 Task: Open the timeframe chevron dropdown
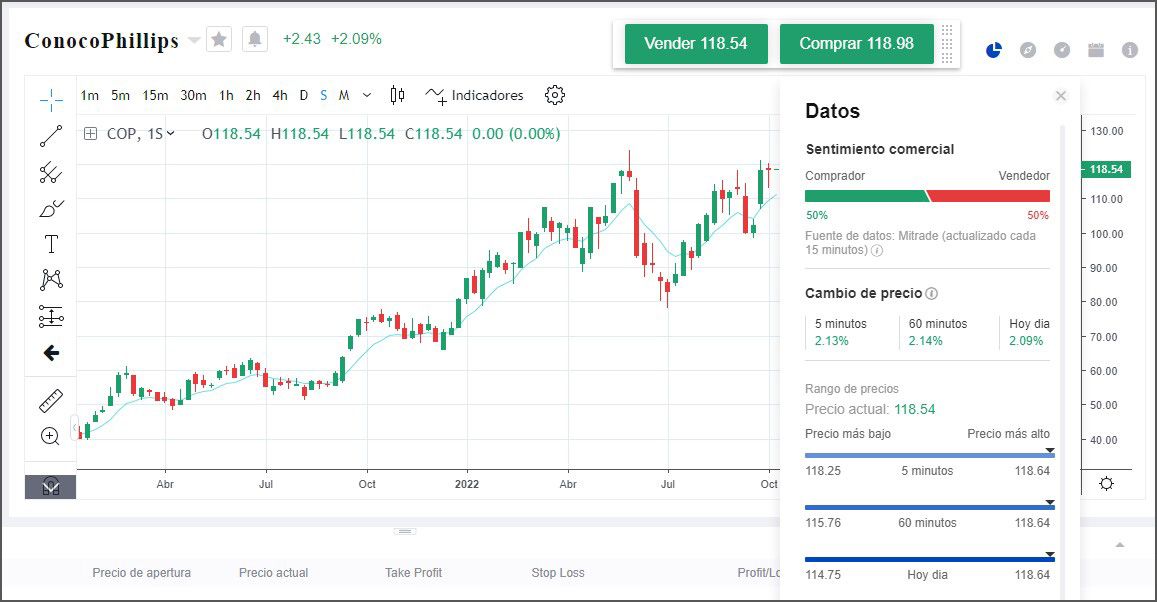[x=366, y=95]
